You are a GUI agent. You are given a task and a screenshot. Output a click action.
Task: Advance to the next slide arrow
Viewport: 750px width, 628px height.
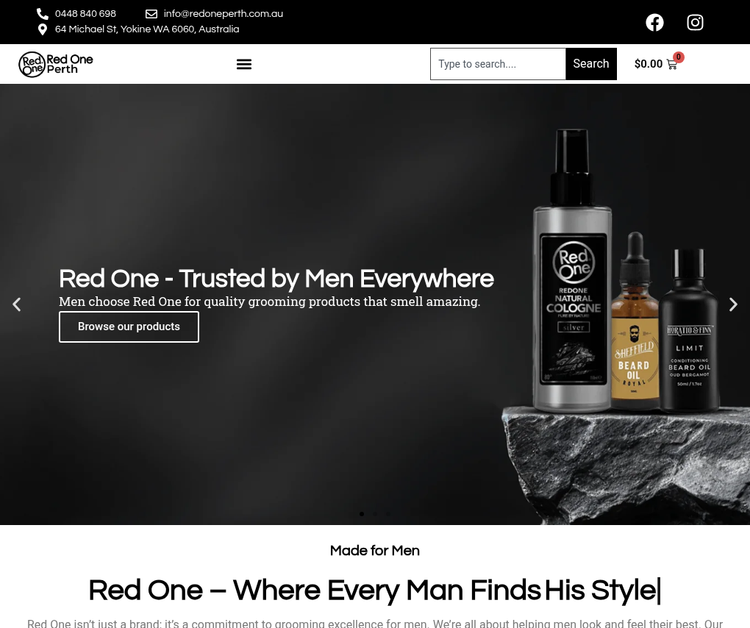point(733,305)
